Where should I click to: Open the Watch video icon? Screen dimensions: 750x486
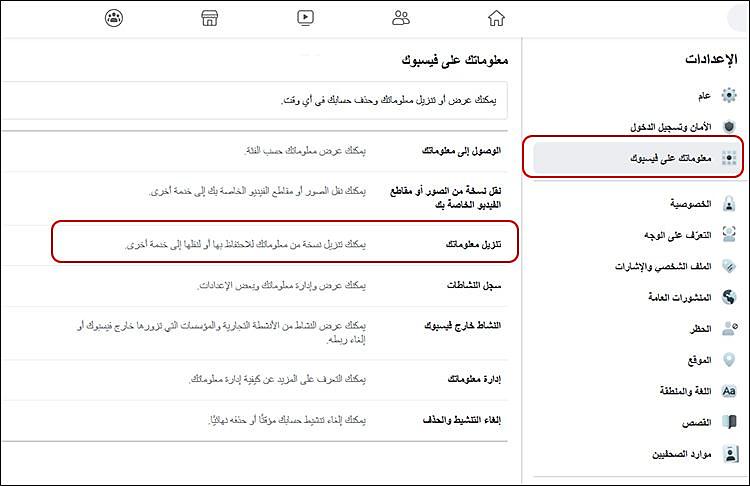305,18
